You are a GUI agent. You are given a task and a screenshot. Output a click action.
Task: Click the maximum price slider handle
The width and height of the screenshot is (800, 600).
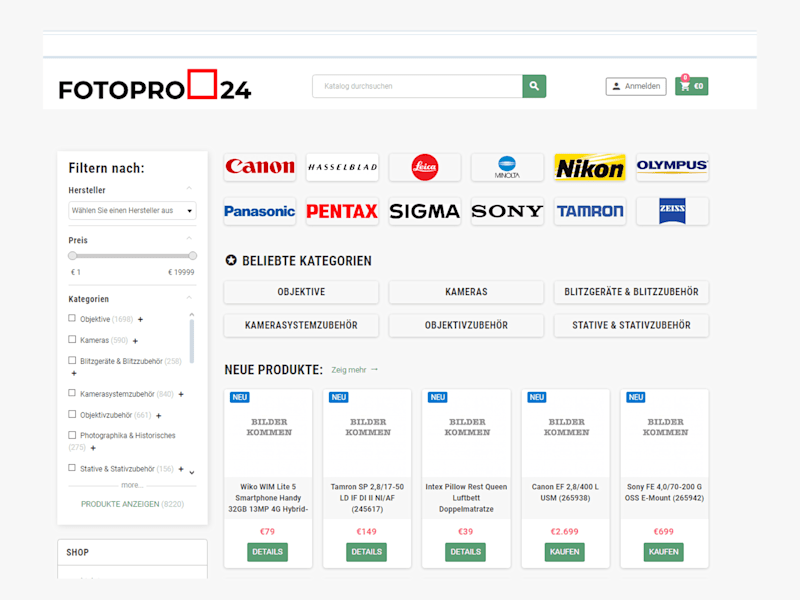[192, 256]
